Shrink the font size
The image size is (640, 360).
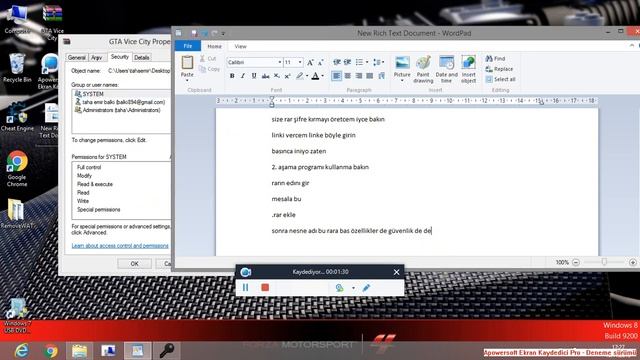(320, 62)
